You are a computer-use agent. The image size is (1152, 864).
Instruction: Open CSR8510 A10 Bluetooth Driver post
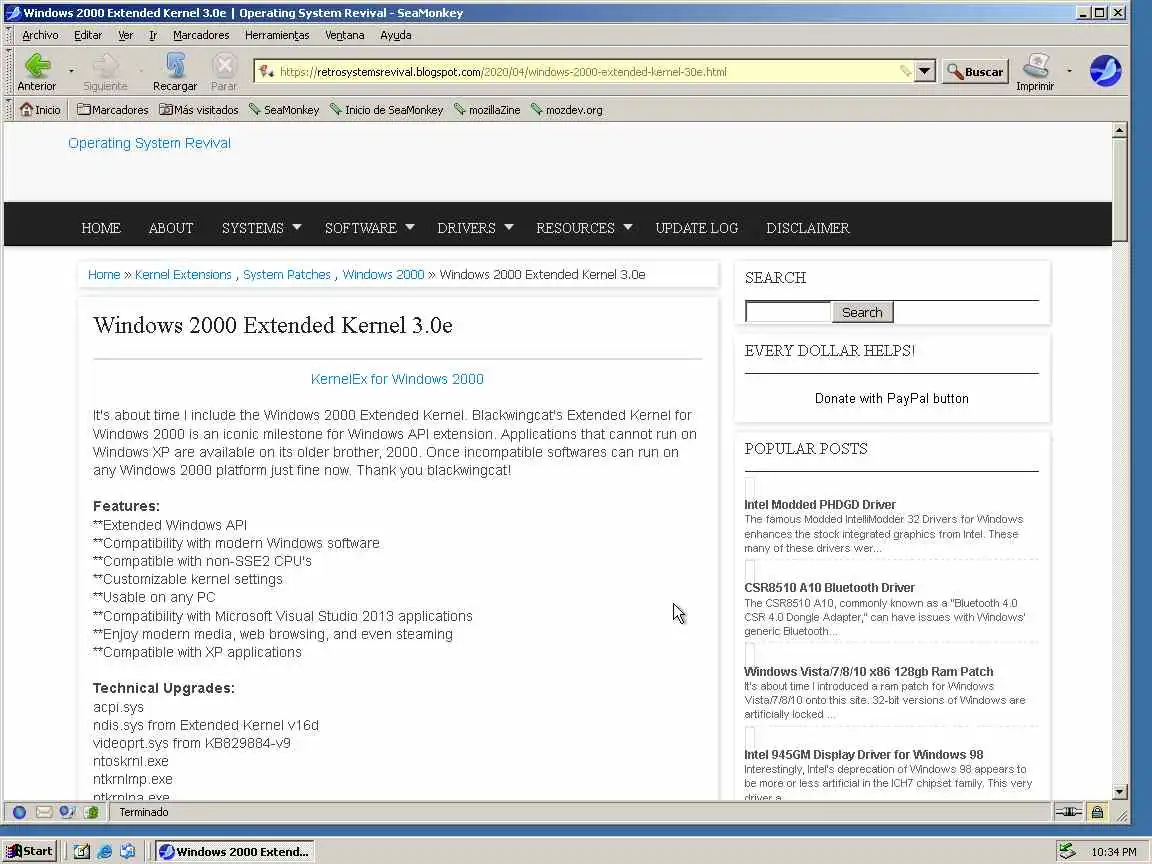[829, 588]
